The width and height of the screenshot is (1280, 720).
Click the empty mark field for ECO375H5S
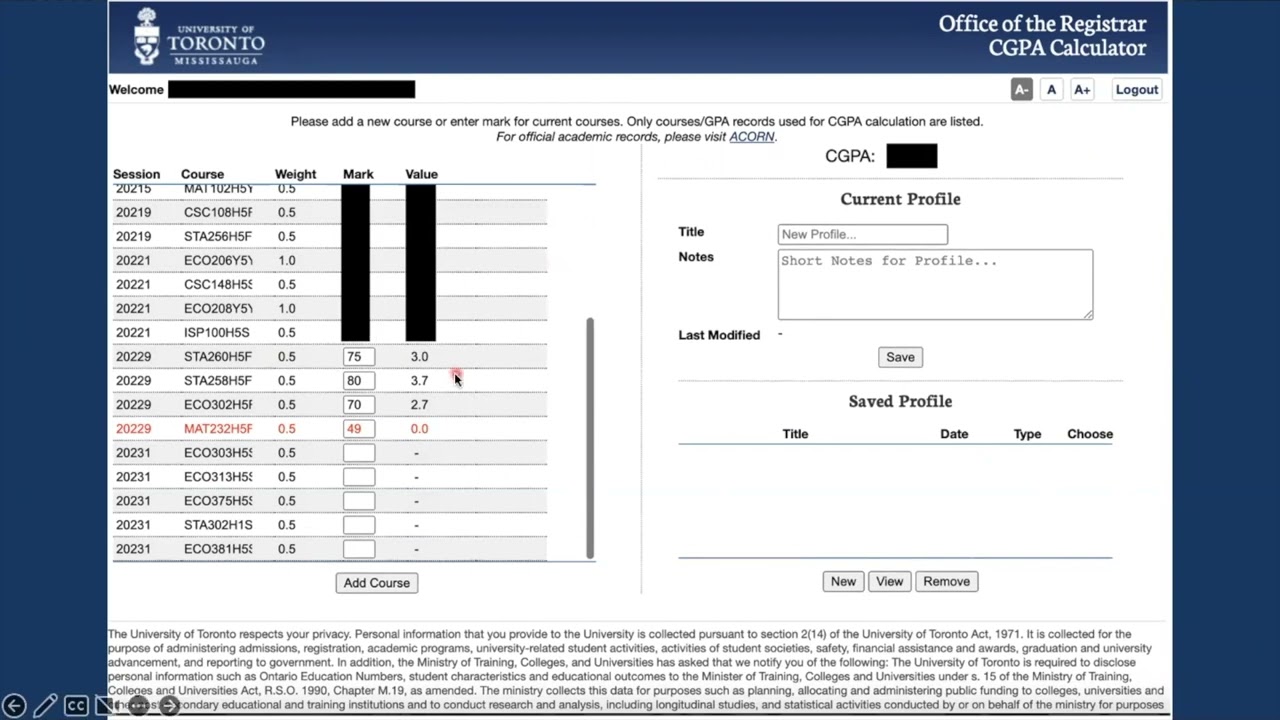click(358, 501)
